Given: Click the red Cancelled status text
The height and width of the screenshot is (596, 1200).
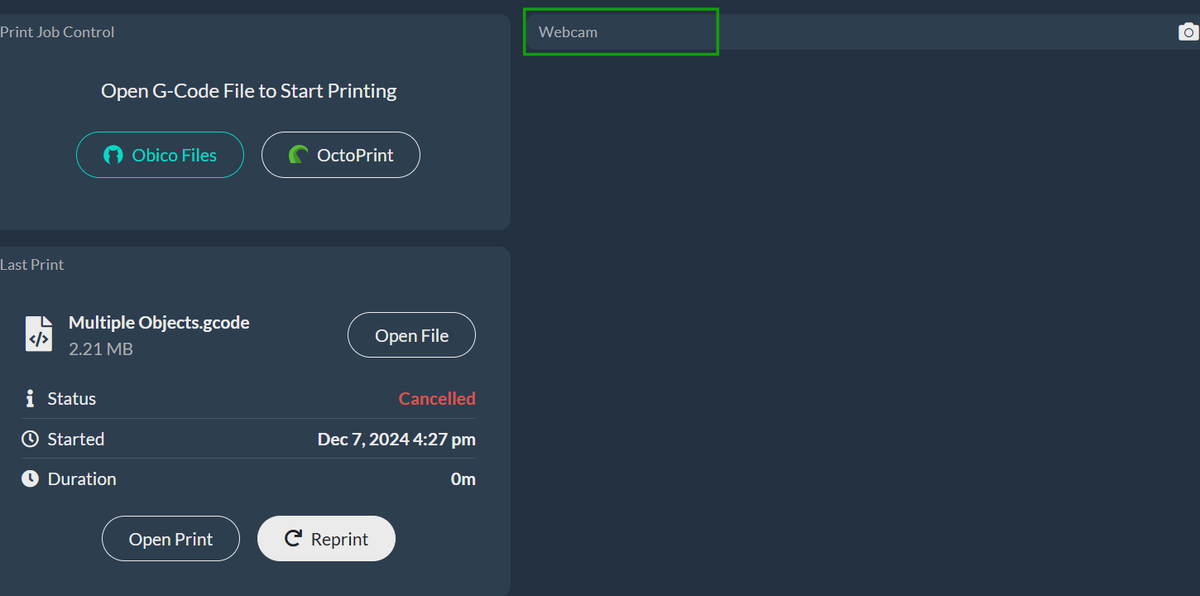Looking at the screenshot, I should pos(437,398).
